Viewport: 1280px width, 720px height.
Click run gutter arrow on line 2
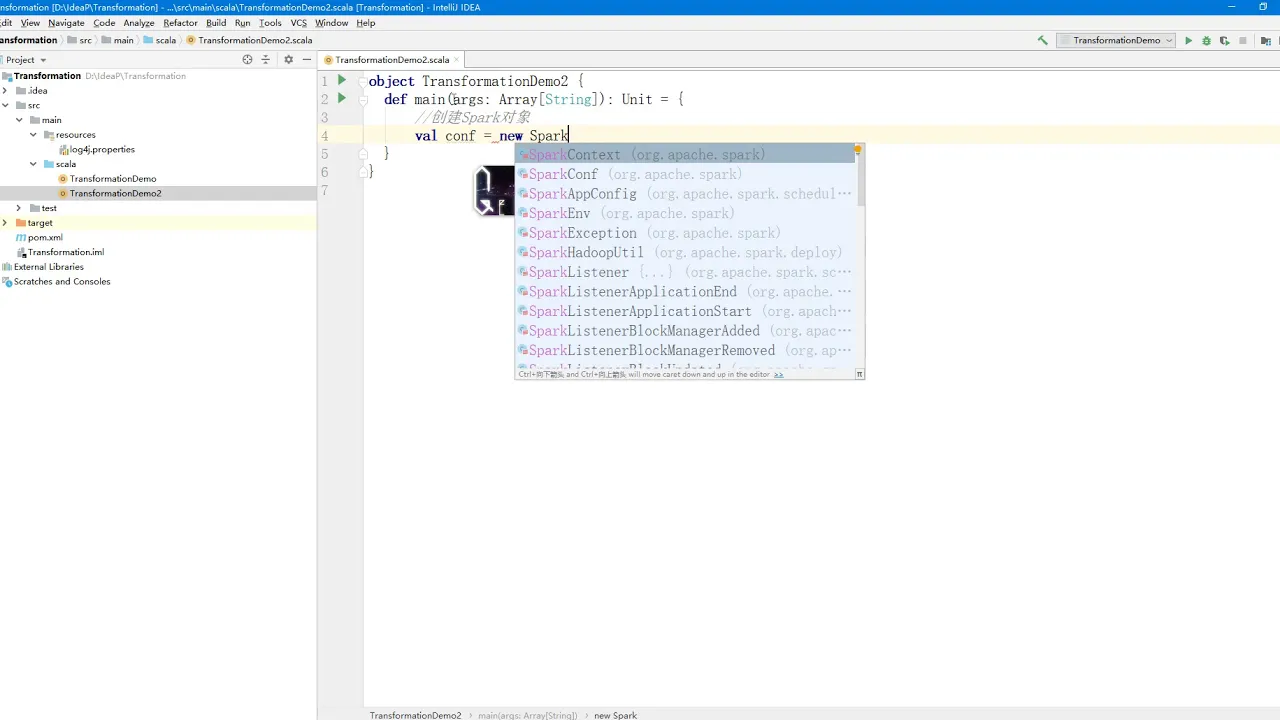pyautogui.click(x=341, y=98)
